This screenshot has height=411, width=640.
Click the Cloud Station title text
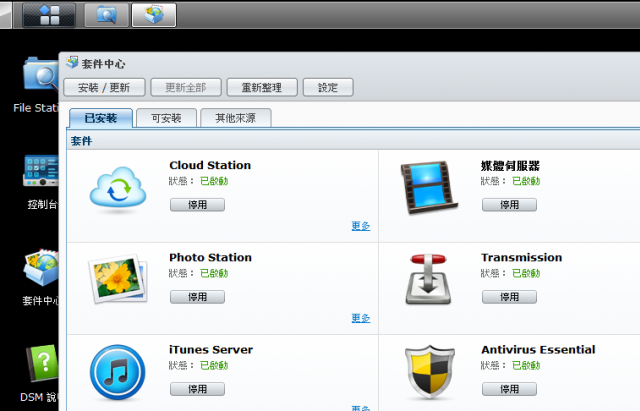pyautogui.click(x=210, y=165)
